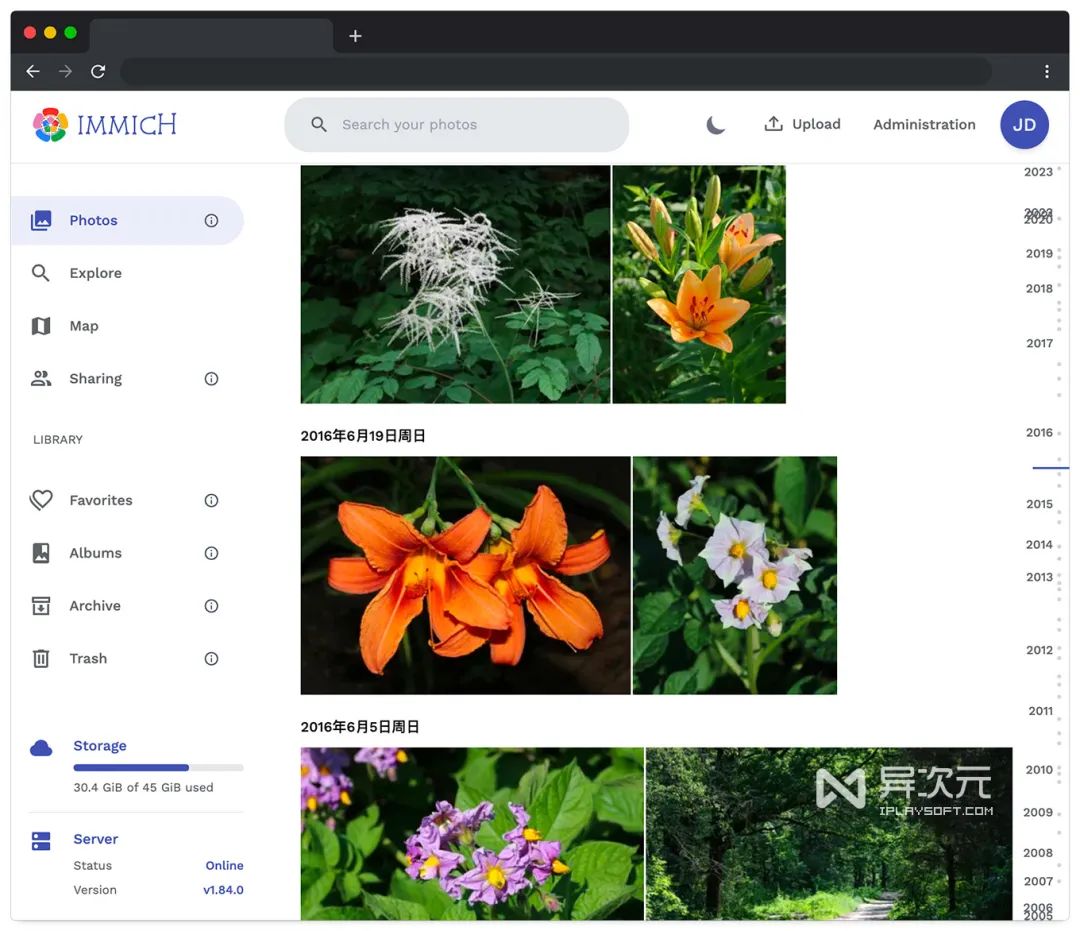Click the search magnifier icon in search bar
Image resolution: width=1080 pixels, height=931 pixels.
pos(319,125)
